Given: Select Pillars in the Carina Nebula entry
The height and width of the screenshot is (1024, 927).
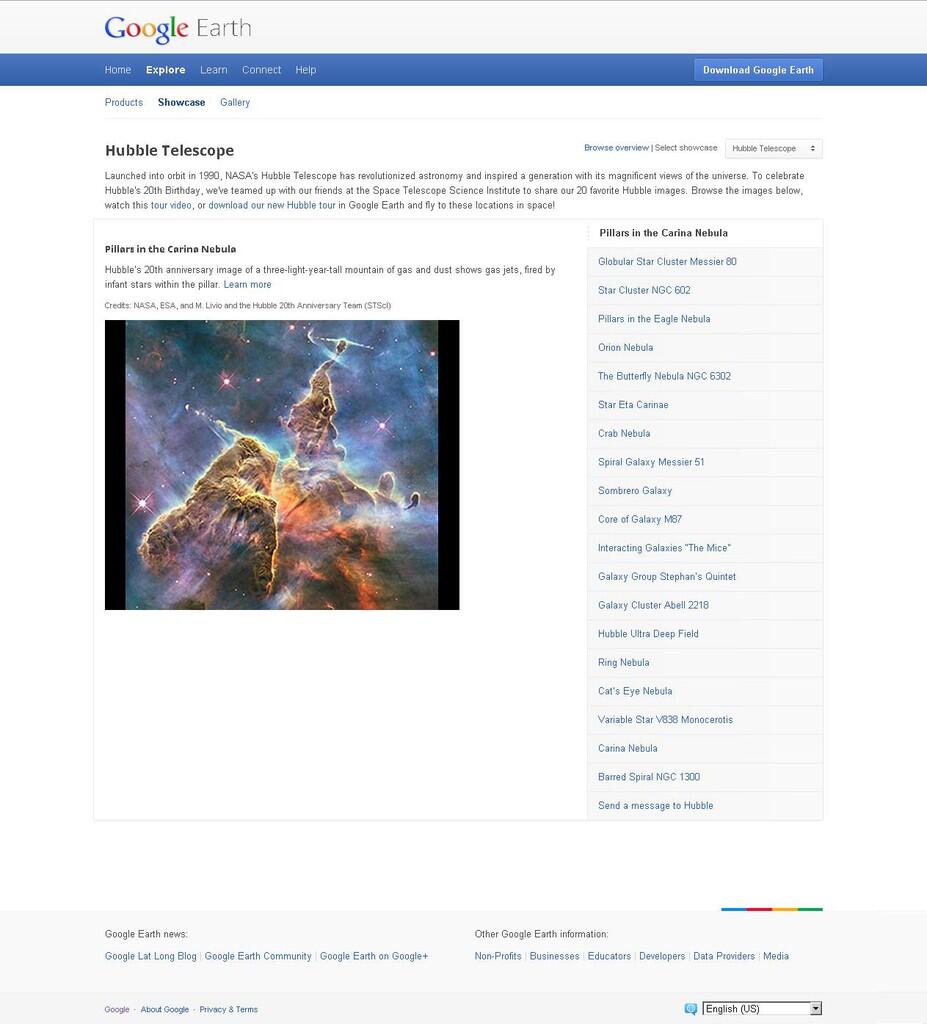Looking at the screenshot, I should click(705, 233).
